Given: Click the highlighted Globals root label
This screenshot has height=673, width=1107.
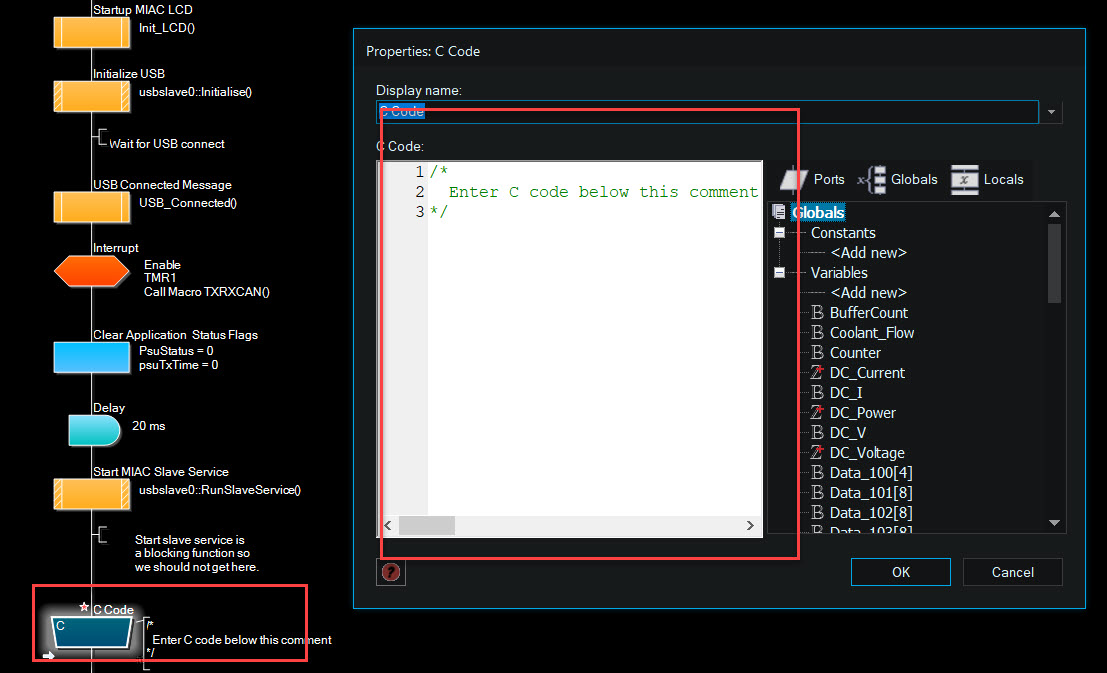Looking at the screenshot, I should [818, 212].
